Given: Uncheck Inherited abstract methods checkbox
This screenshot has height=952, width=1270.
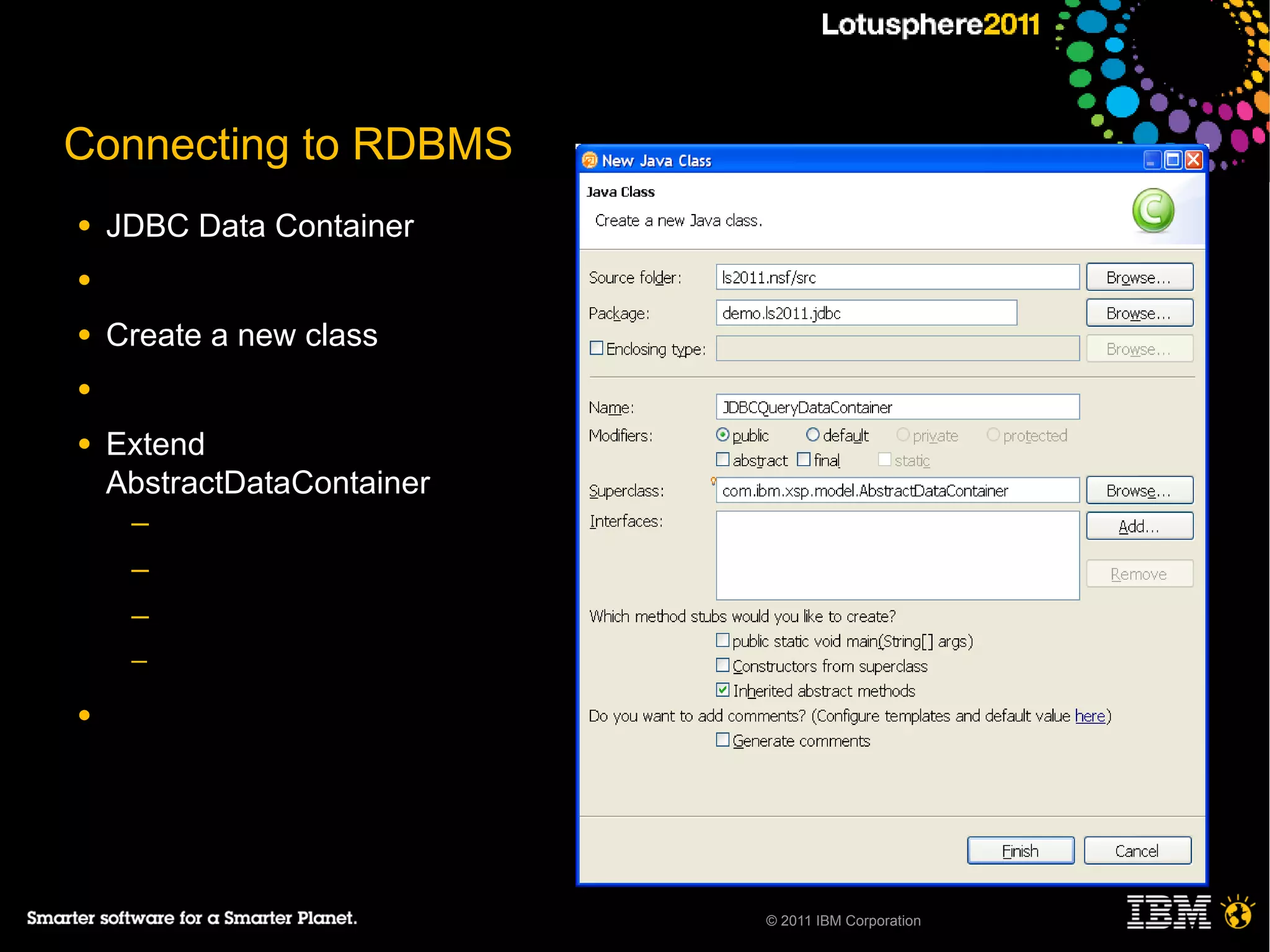Looking at the screenshot, I should [722, 690].
